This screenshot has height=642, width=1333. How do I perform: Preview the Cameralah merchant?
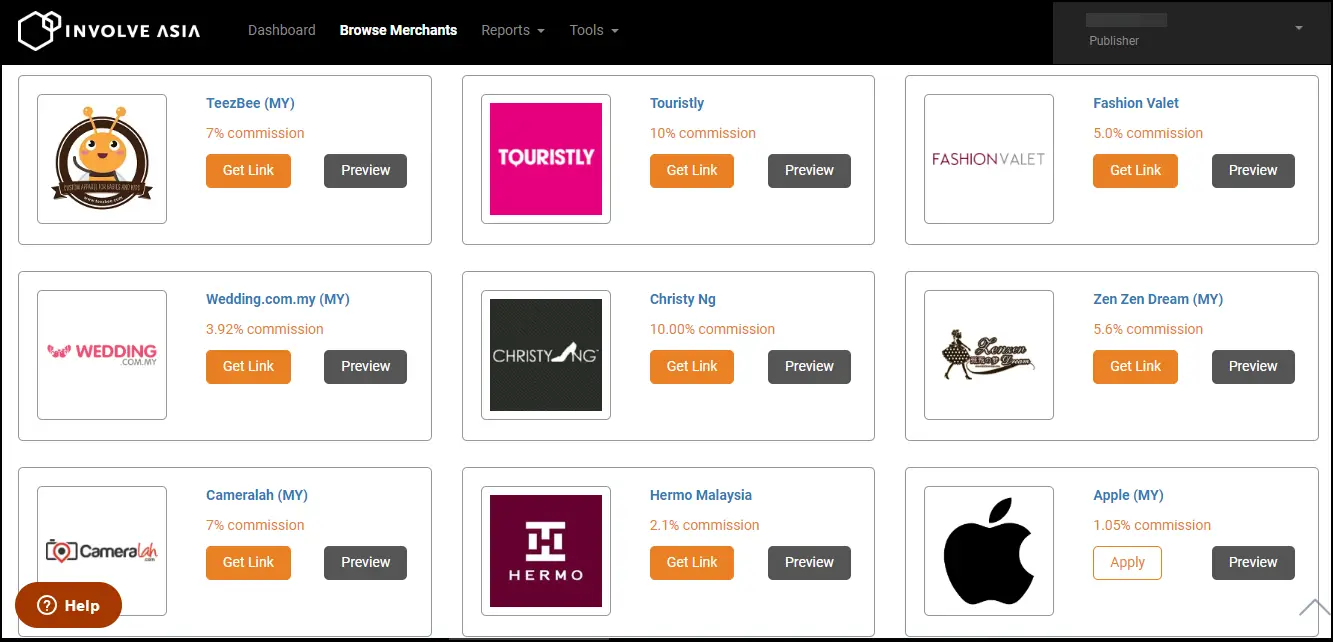point(365,562)
